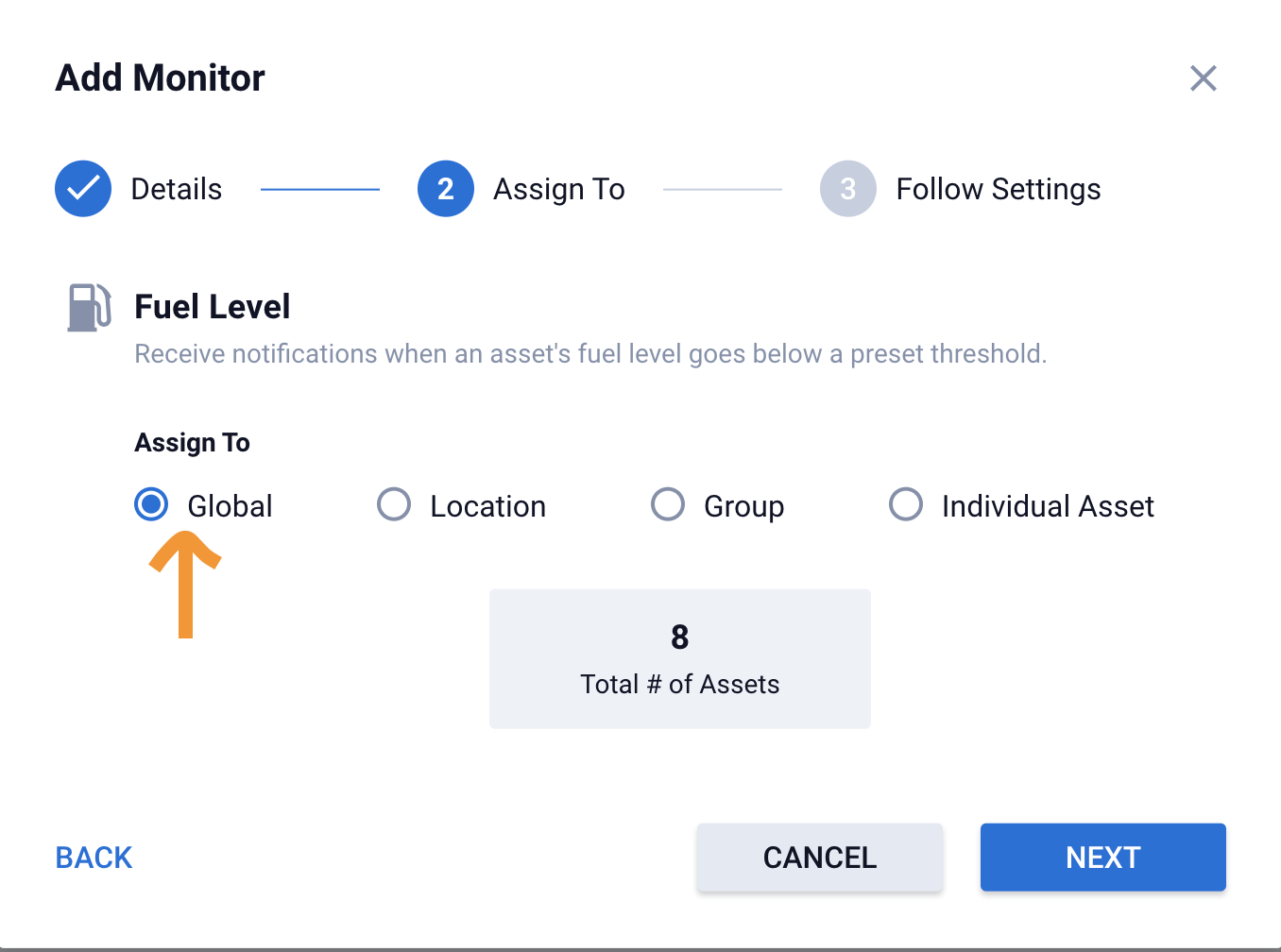This screenshot has height=952, width=1281.
Task: Click the step 2 number circle
Action: [445, 189]
